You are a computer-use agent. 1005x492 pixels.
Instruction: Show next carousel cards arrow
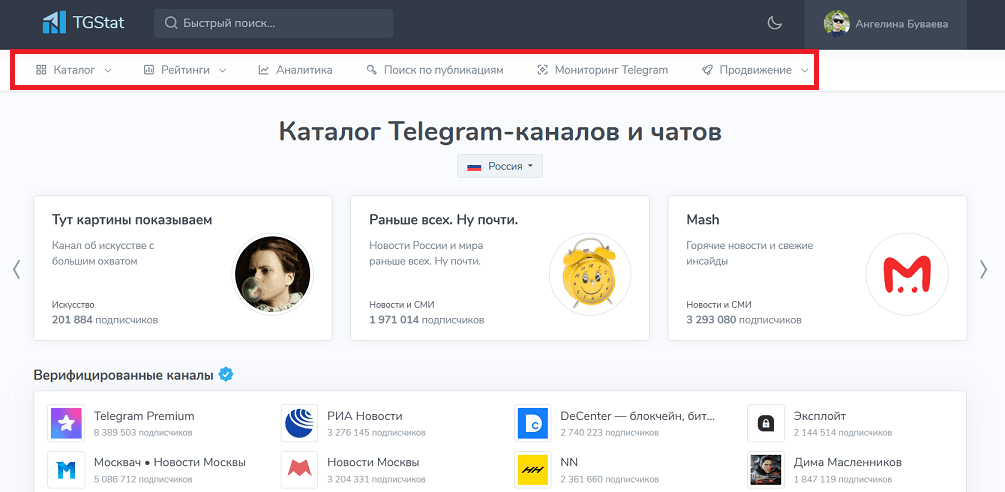(x=984, y=269)
